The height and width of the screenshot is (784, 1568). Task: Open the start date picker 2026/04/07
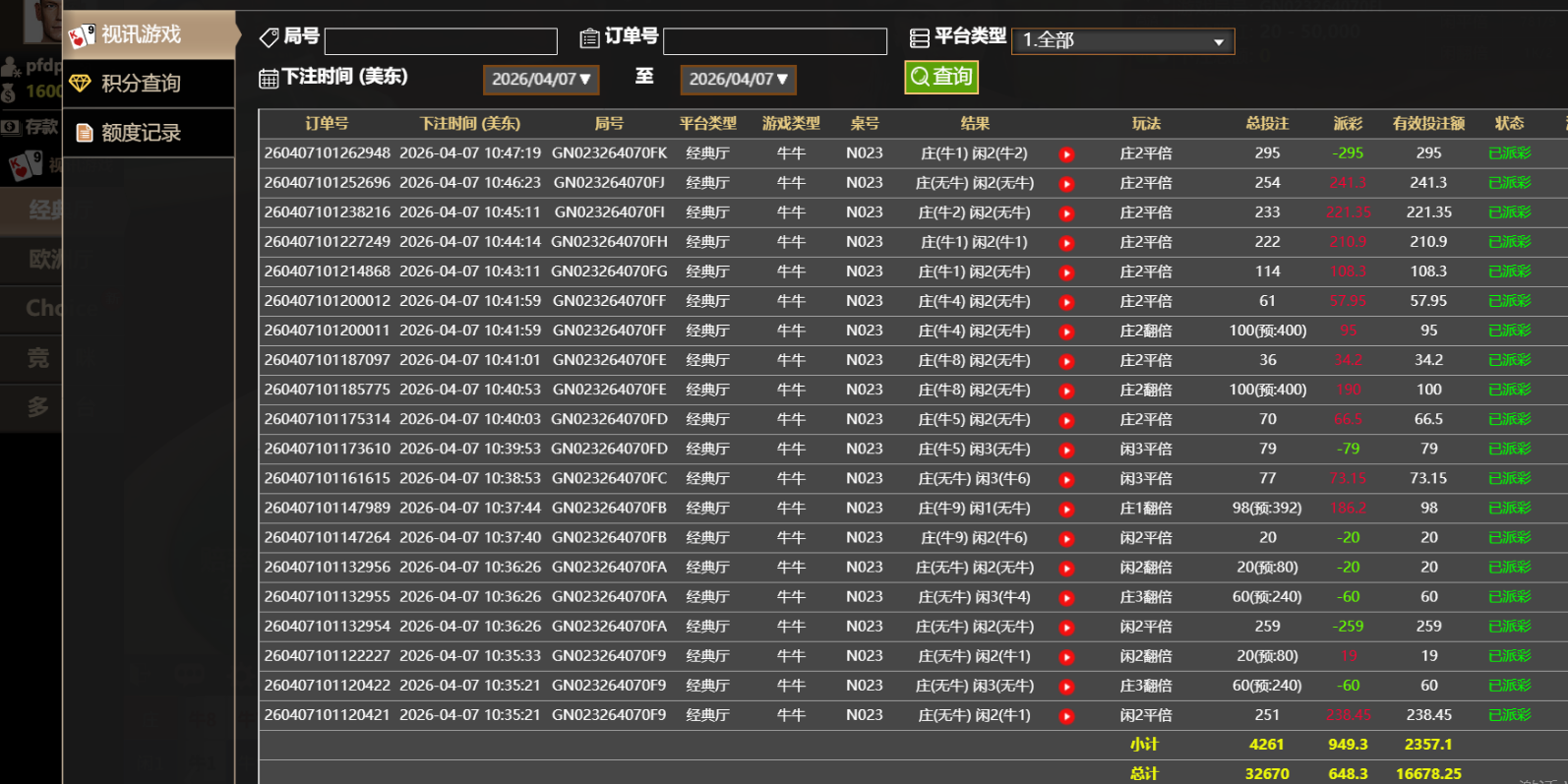click(x=541, y=79)
